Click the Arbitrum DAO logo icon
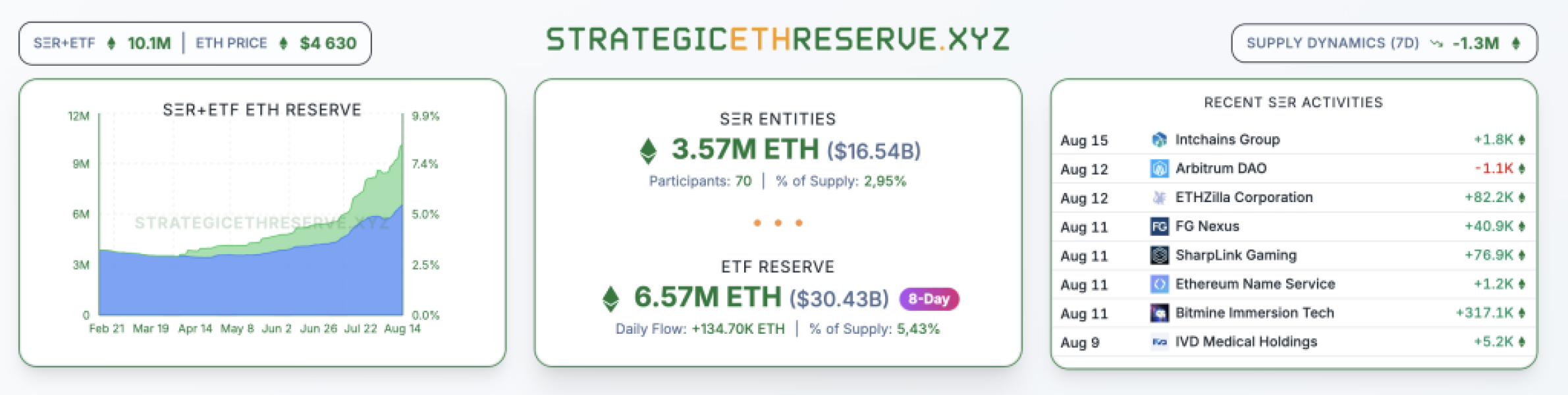 point(1159,169)
